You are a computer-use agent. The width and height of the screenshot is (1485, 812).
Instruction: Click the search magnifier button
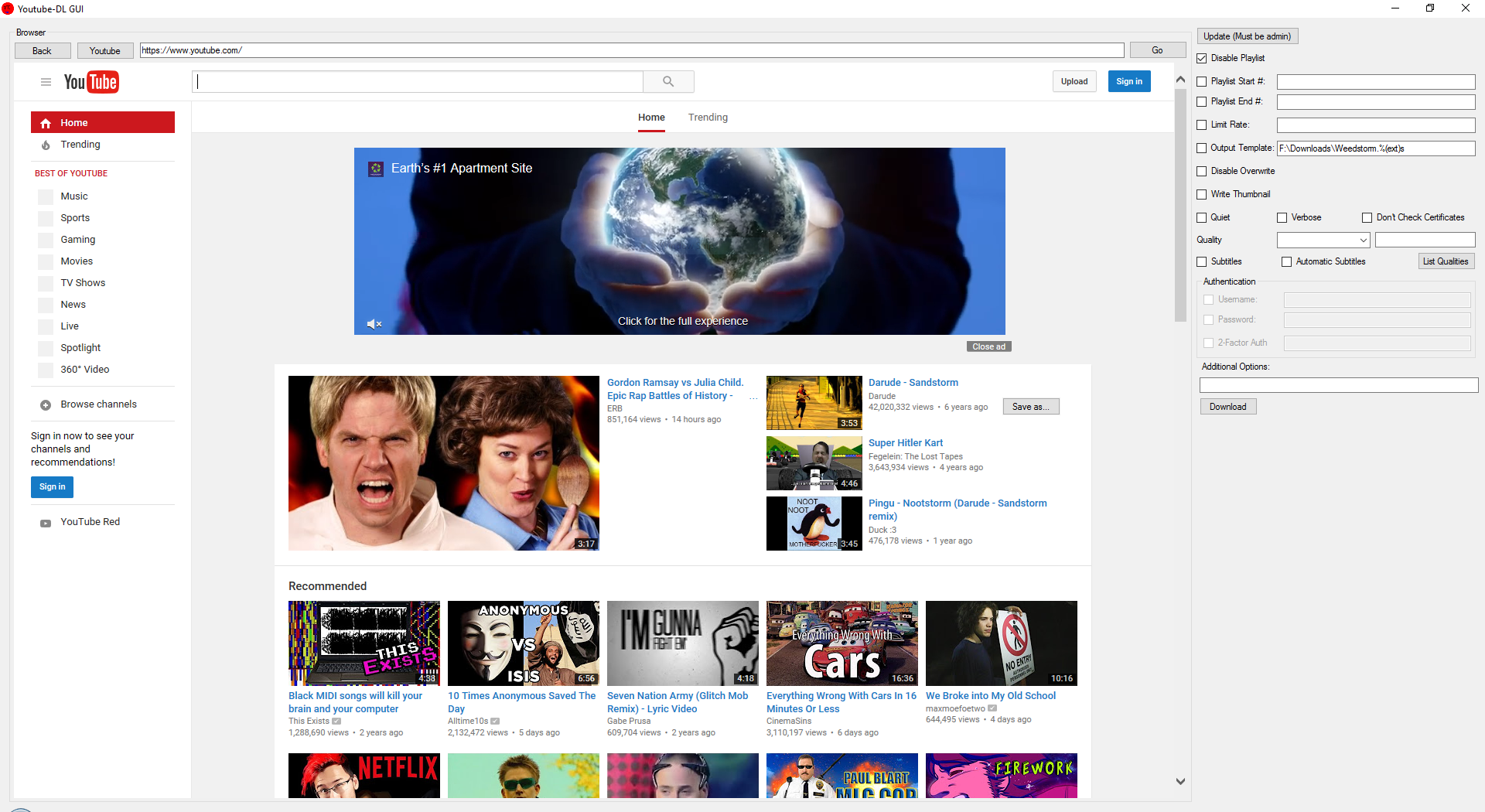click(668, 82)
